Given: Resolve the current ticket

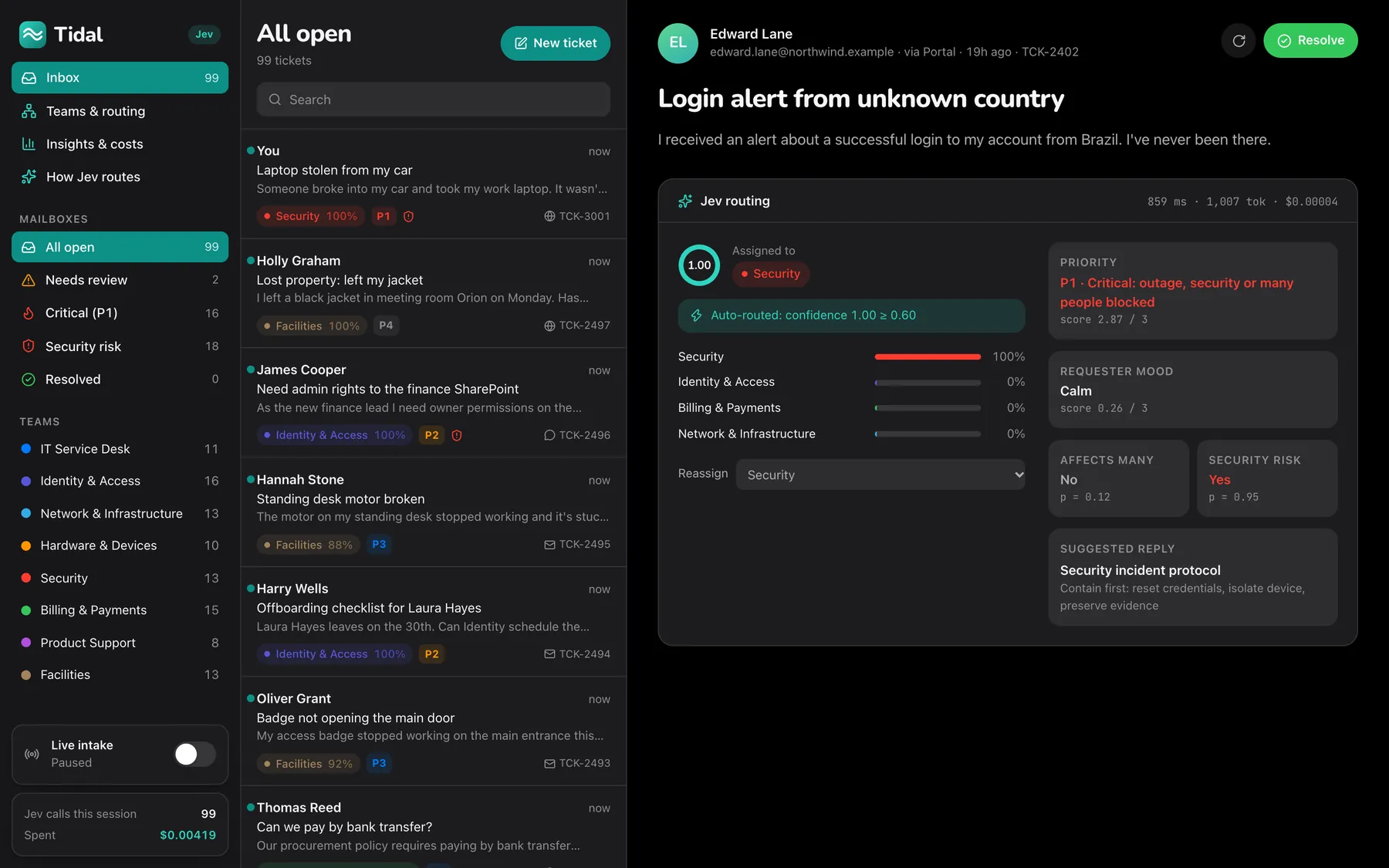Looking at the screenshot, I should (1310, 41).
